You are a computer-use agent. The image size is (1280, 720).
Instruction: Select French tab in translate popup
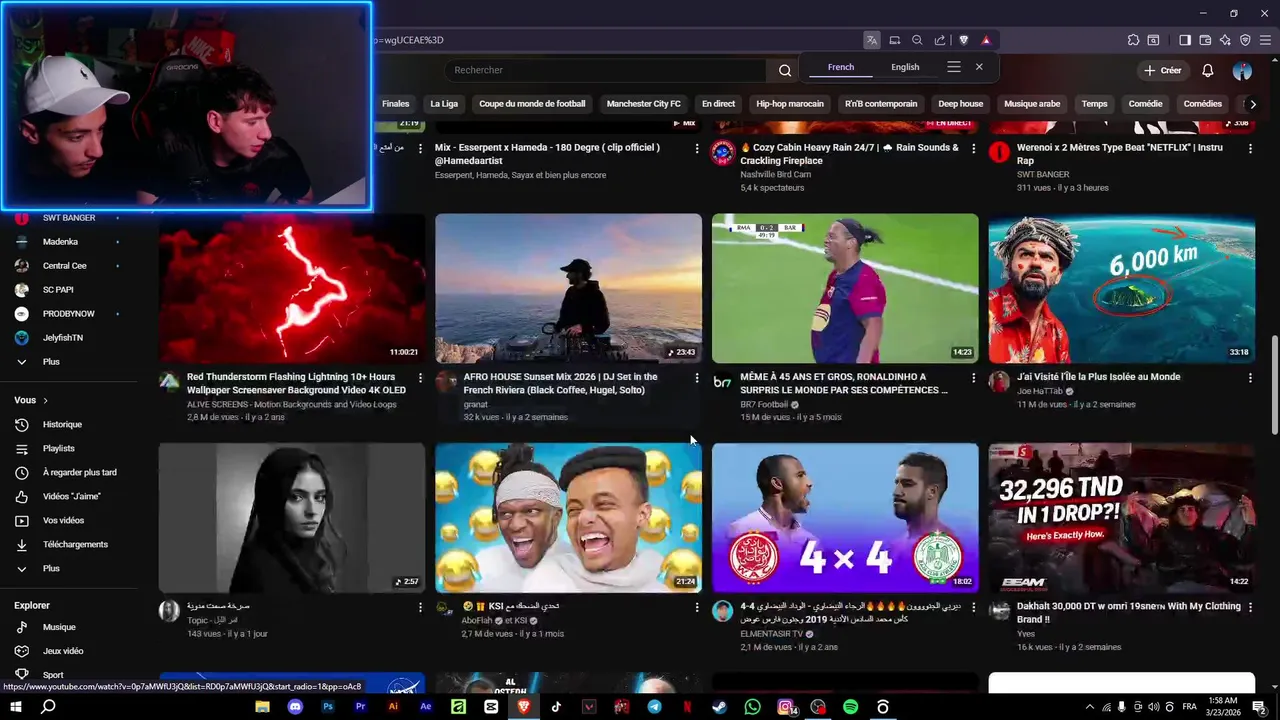(841, 67)
